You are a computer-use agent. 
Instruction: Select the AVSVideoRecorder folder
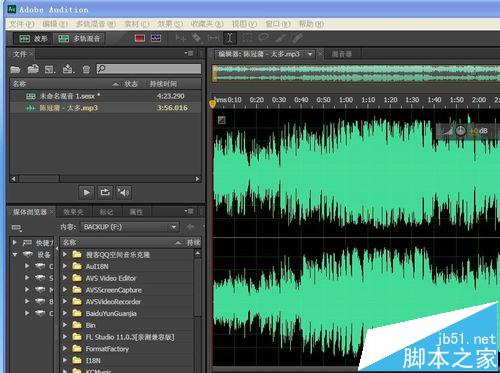tap(113, 302)
